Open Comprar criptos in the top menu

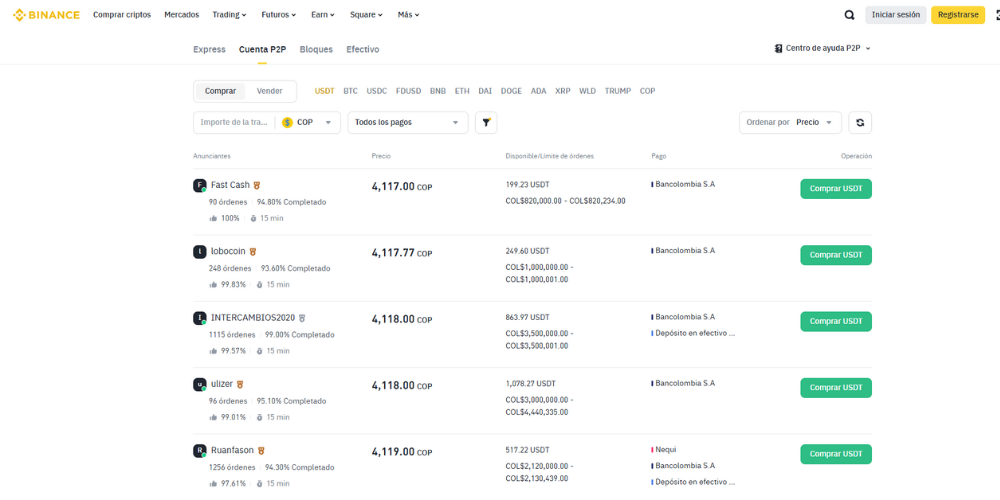122,15
